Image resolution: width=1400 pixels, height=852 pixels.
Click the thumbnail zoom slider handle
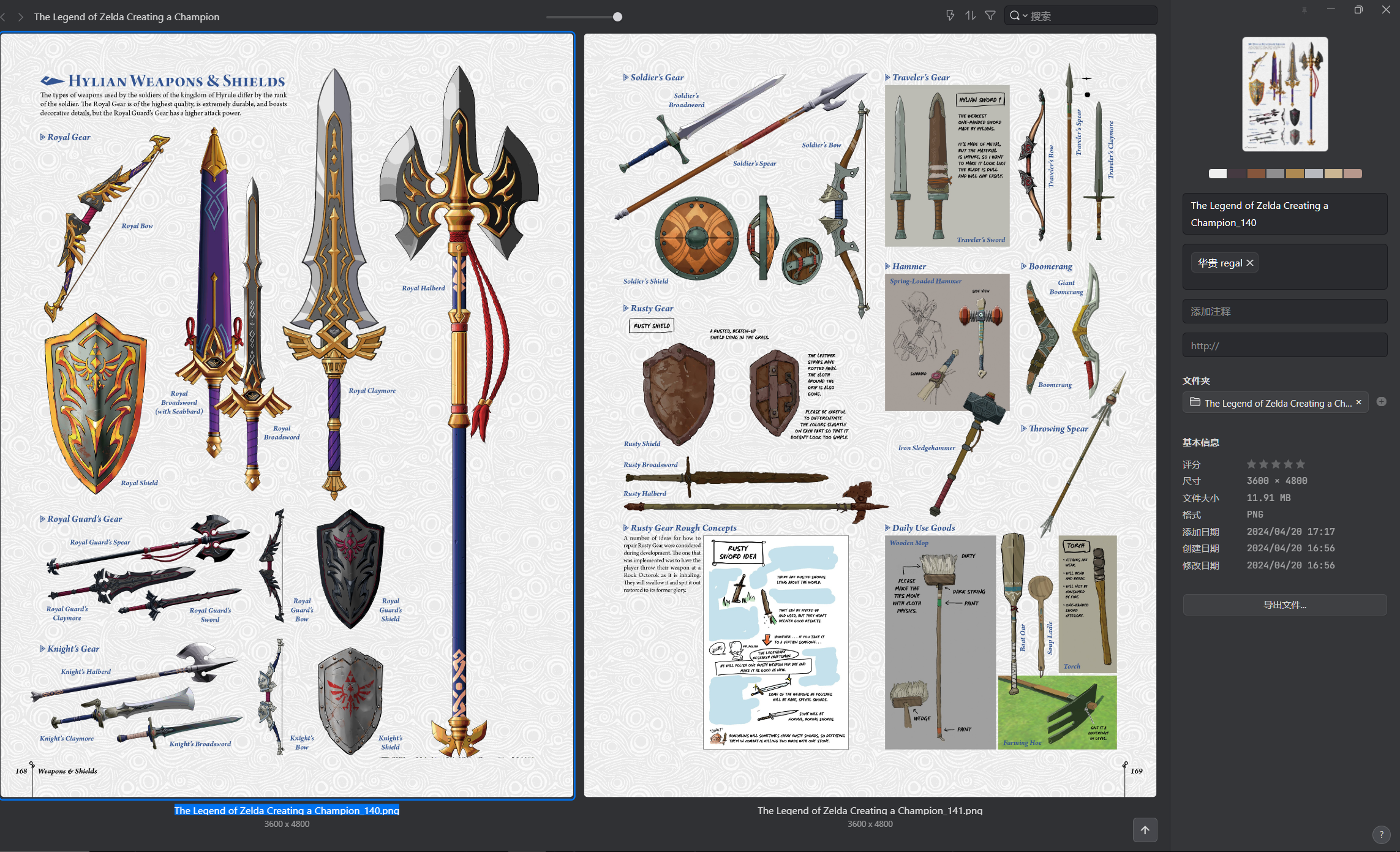tap(617, 17)
